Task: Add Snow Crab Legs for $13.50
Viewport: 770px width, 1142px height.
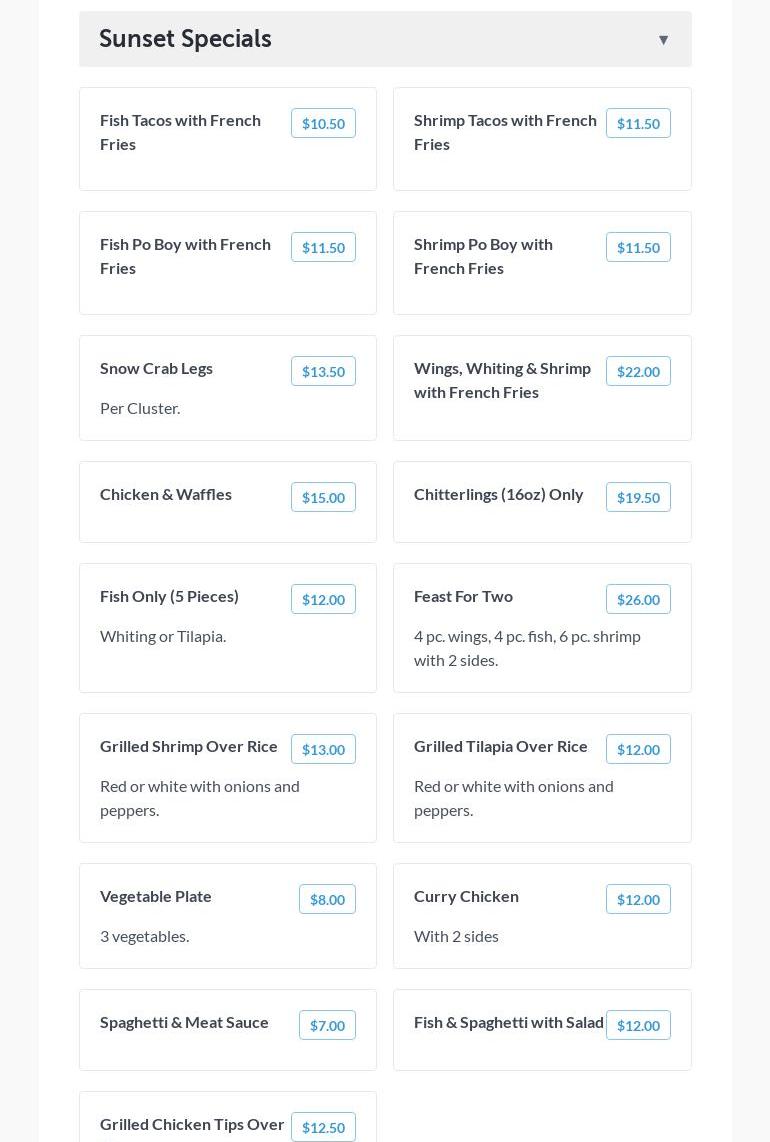Action: coord(323,371)
